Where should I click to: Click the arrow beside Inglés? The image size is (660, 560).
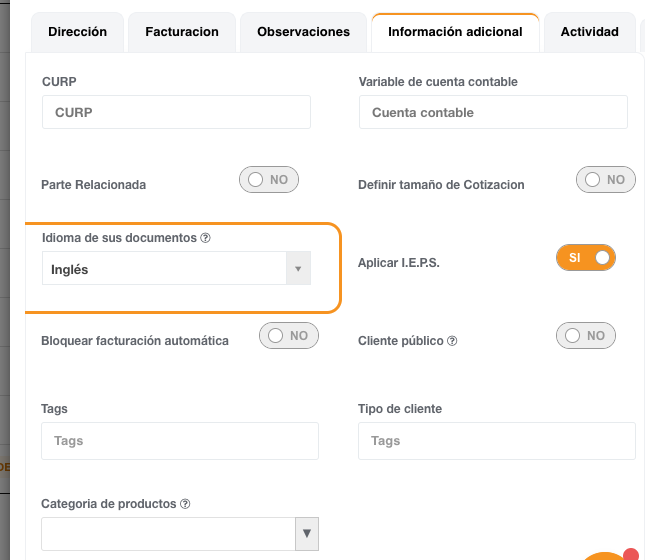(298, 268)
